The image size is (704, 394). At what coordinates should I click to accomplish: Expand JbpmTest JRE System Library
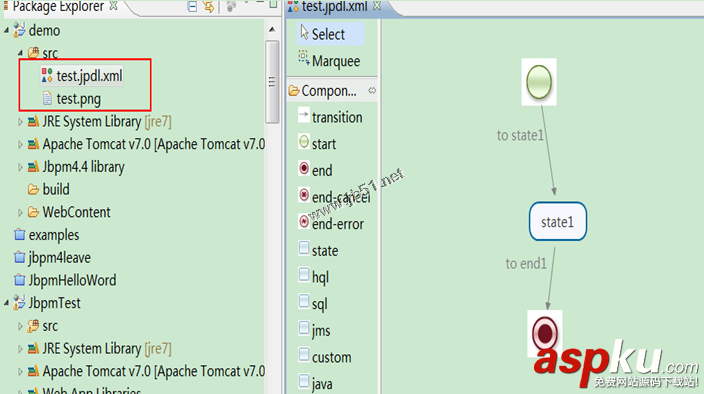(x=20, y=348)
